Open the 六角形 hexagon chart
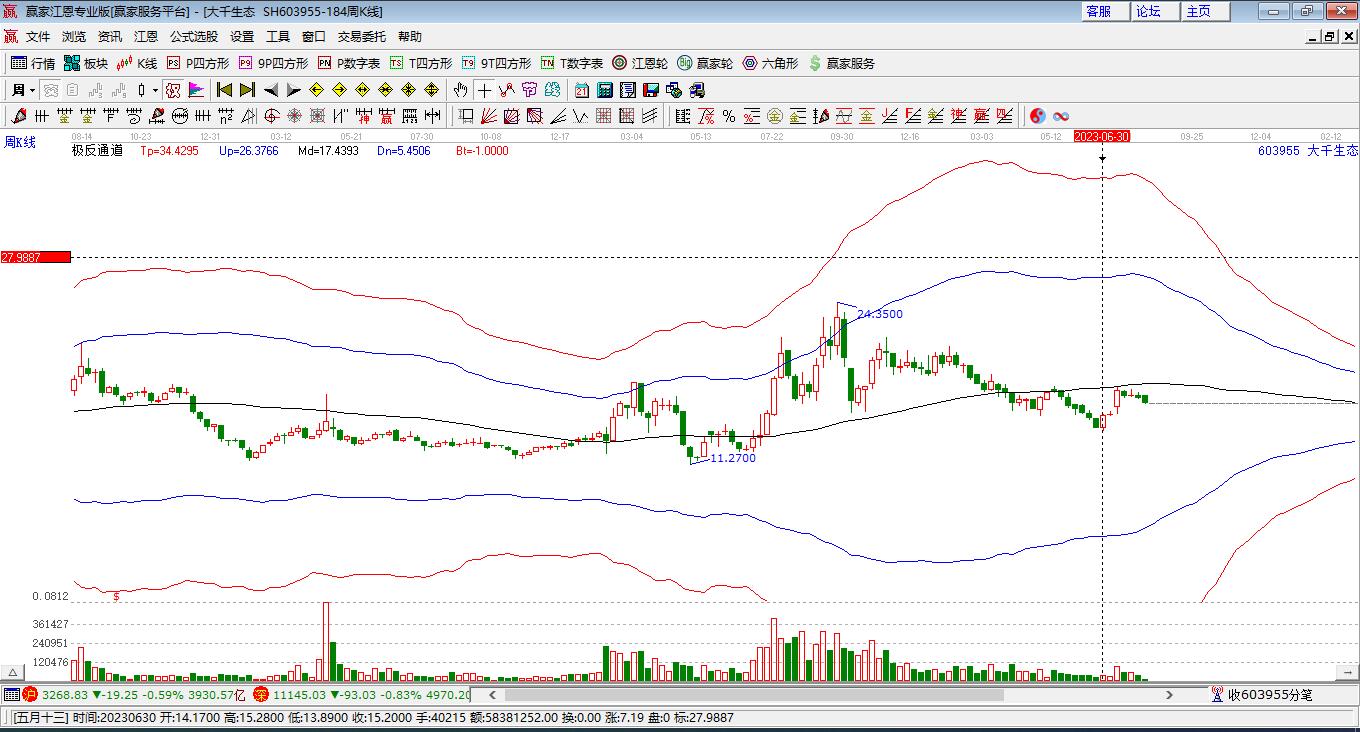The width and height of the screenshot is (1360, 732). pyautogui.click(x=770, y=63)
